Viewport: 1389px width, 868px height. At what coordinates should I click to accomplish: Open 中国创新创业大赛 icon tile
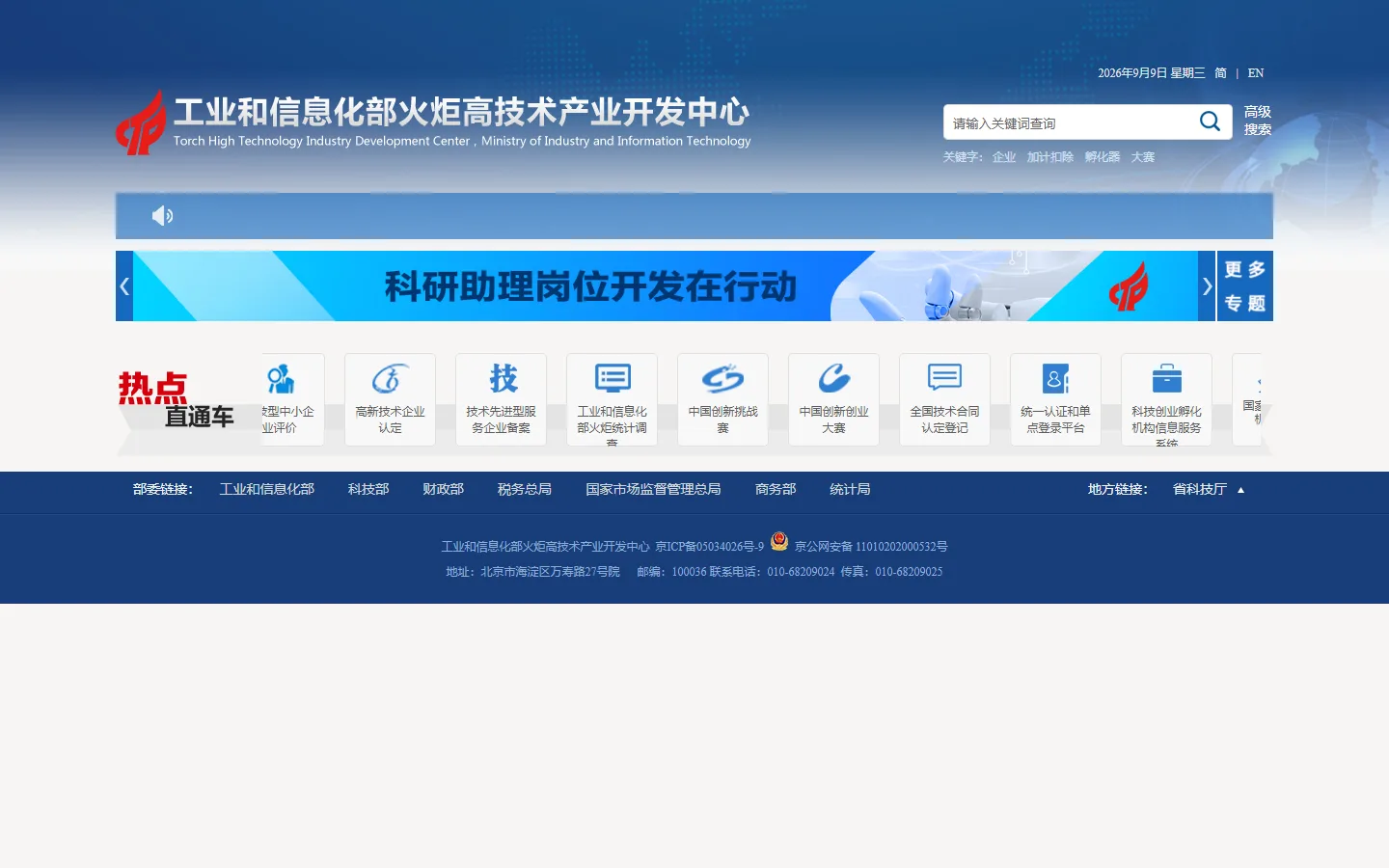click(833, 399)
